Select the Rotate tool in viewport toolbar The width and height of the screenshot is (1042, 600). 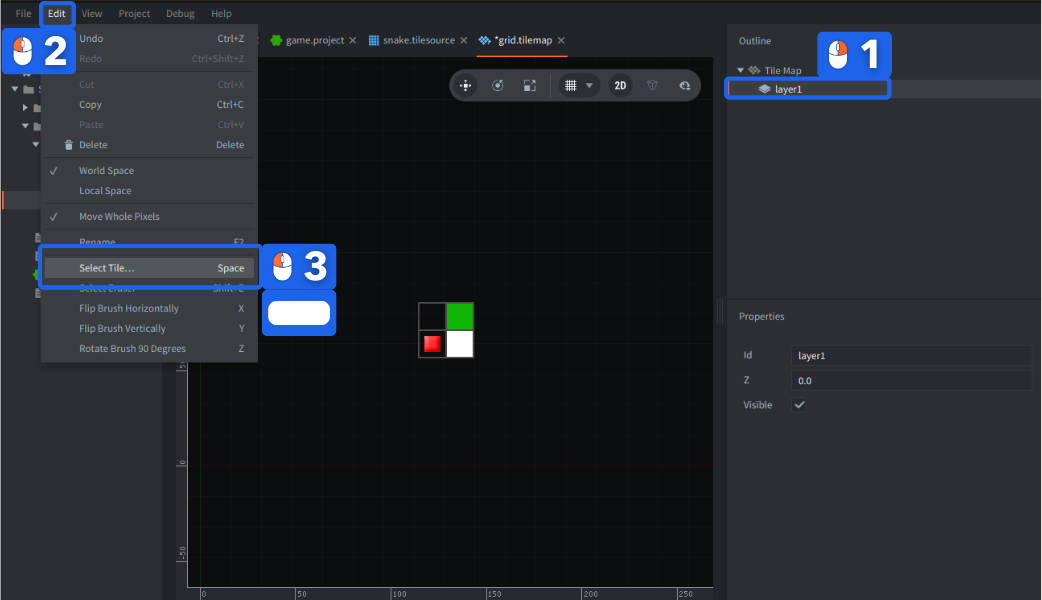tap(497, 86)
